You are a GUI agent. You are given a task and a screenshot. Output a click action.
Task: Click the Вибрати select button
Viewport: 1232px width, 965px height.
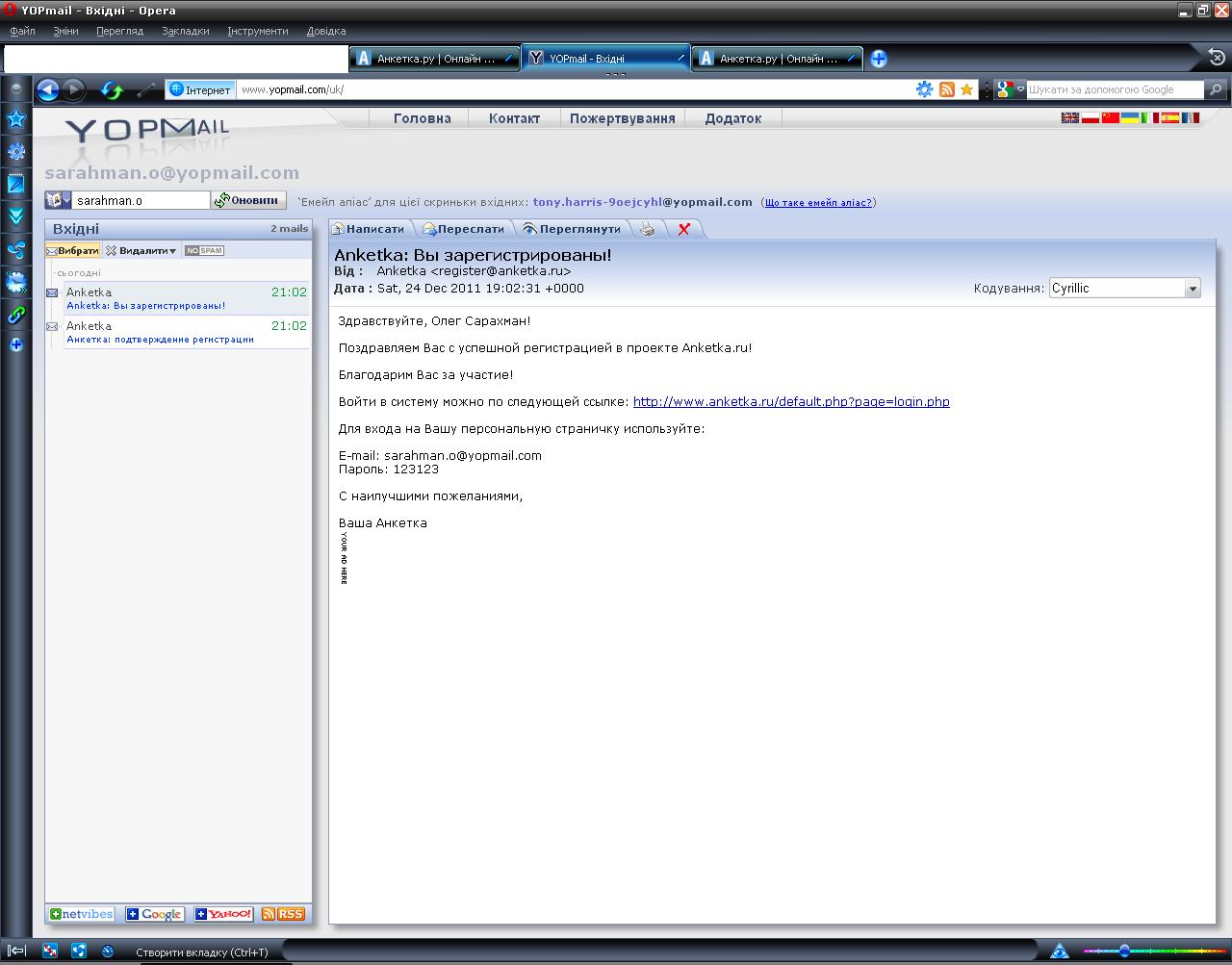pyautogui.click(x=72, y=250)
